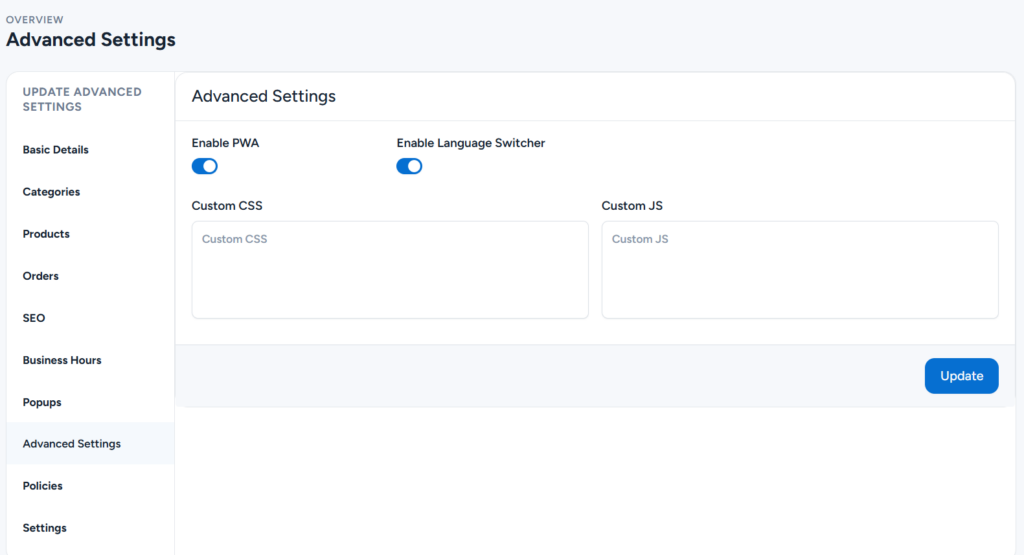Turn off the Enable Language Switcher toggle
The image size is (1024, 555).
(x=409, y=166)
